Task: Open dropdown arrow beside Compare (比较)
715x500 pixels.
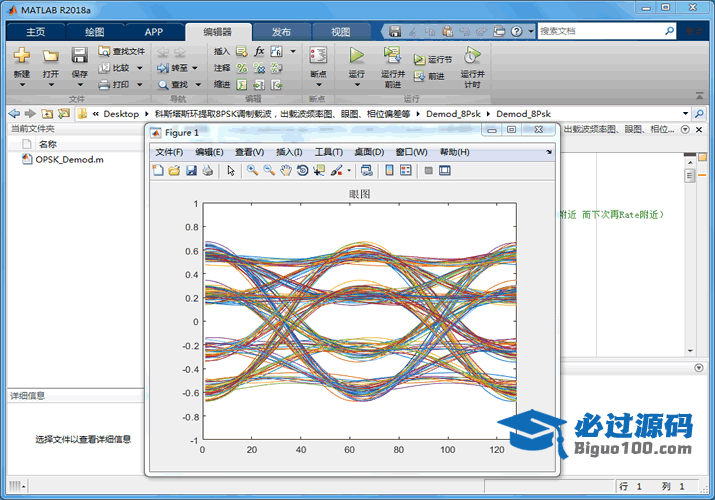Action: pos(140,68)
